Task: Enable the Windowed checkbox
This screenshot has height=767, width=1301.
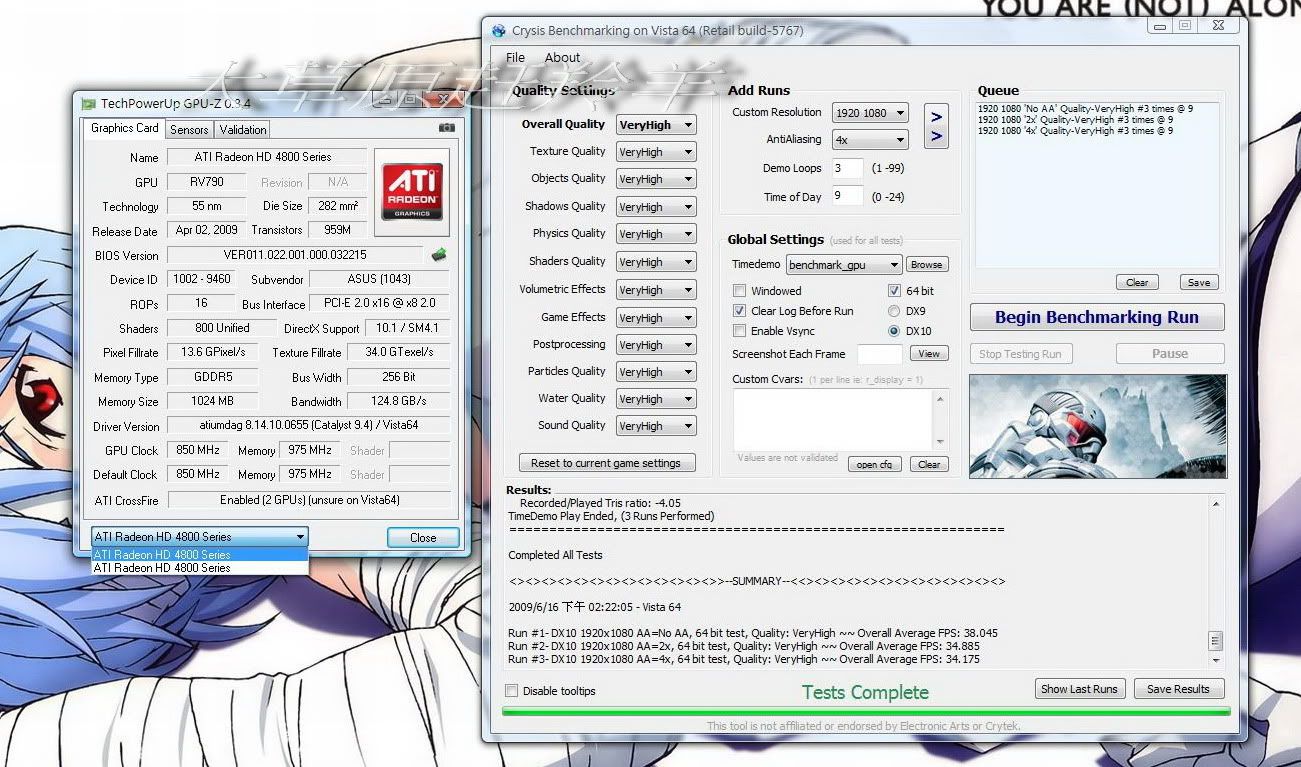Action: point(740,291)
